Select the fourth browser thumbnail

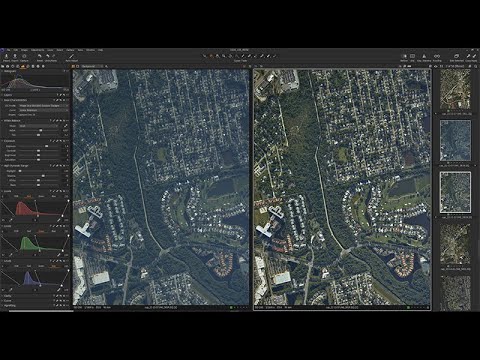455,244
